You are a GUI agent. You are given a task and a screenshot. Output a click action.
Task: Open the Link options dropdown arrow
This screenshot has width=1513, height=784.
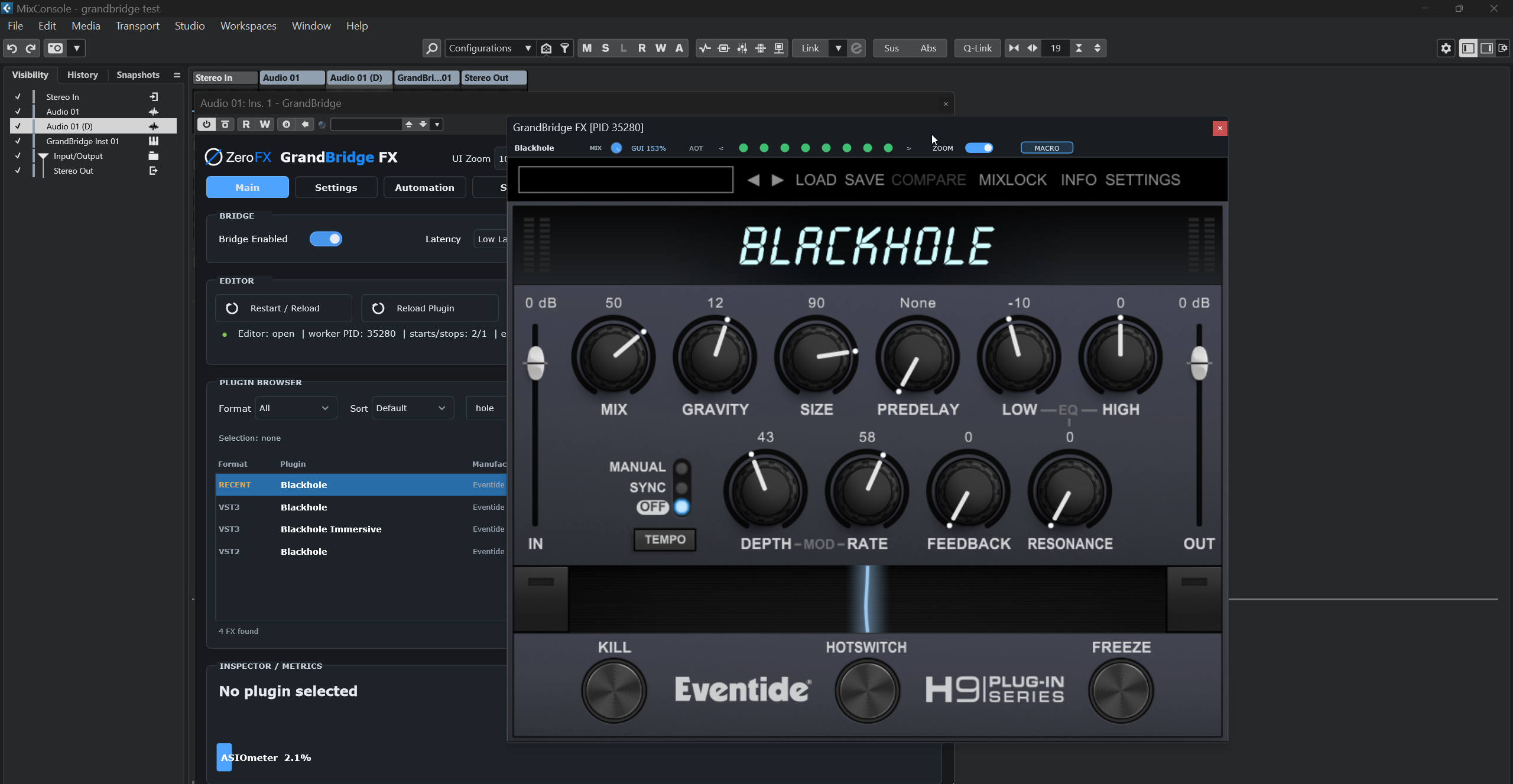[x=838, y=48]
